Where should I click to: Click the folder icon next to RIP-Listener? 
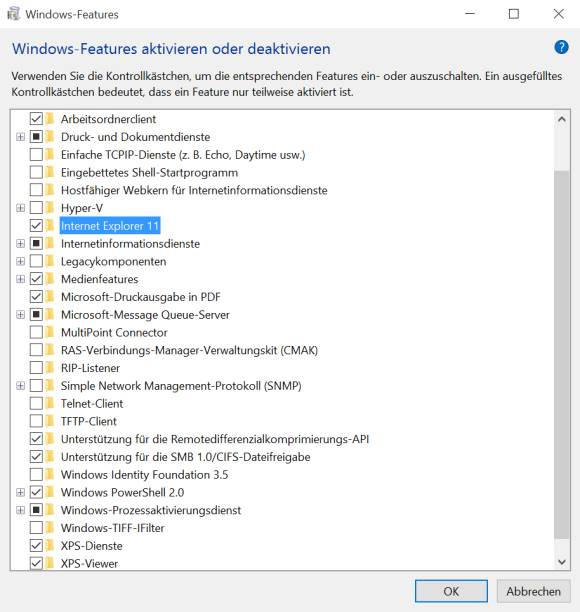tap(50, 368)
